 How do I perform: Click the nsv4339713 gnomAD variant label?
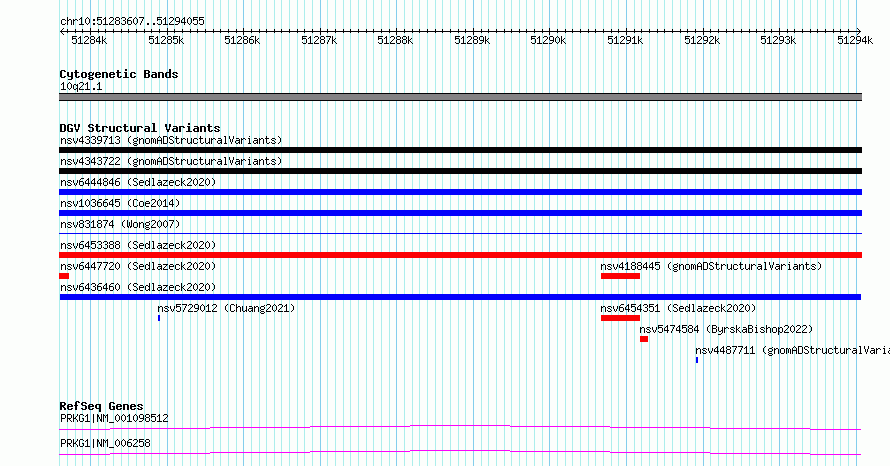(x=171, y=140)
